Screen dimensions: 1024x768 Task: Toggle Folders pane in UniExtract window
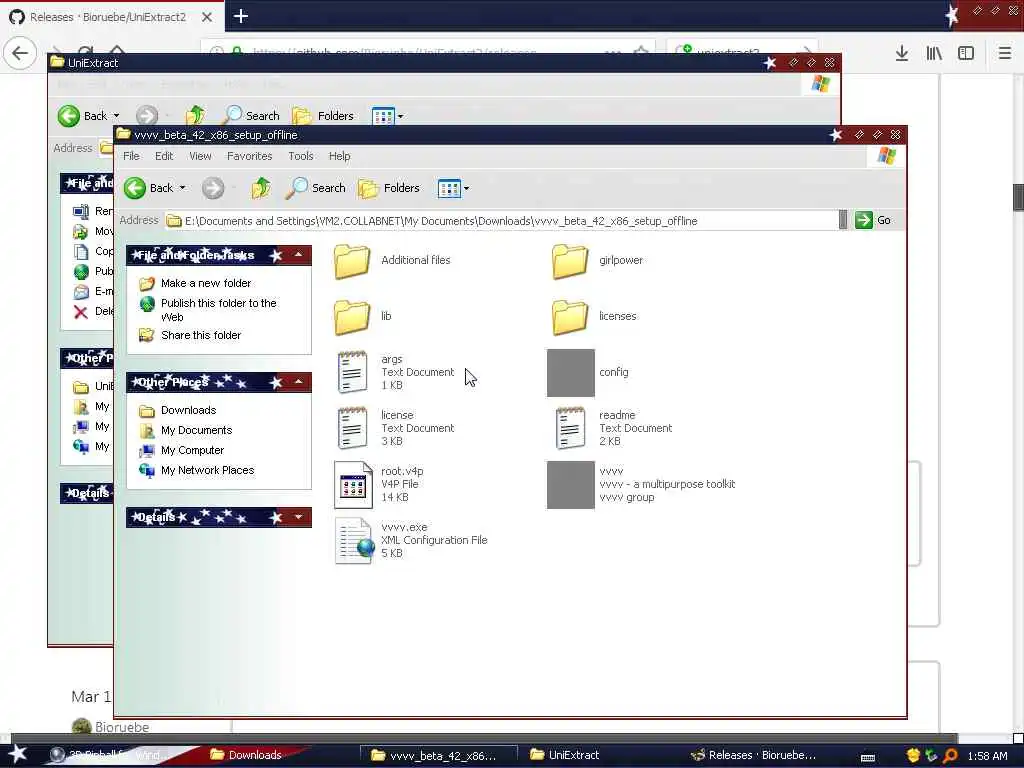tap(323, 116)
